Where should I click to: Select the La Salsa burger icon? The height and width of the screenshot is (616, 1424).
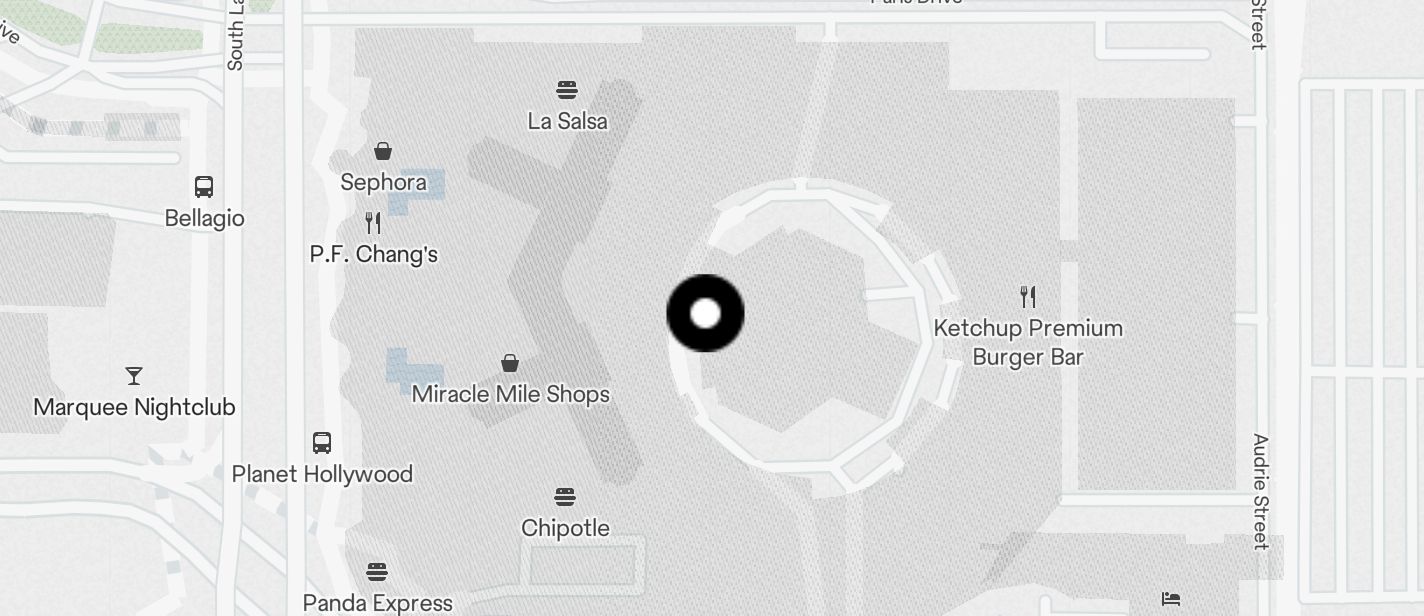click(x=567, y=90)
